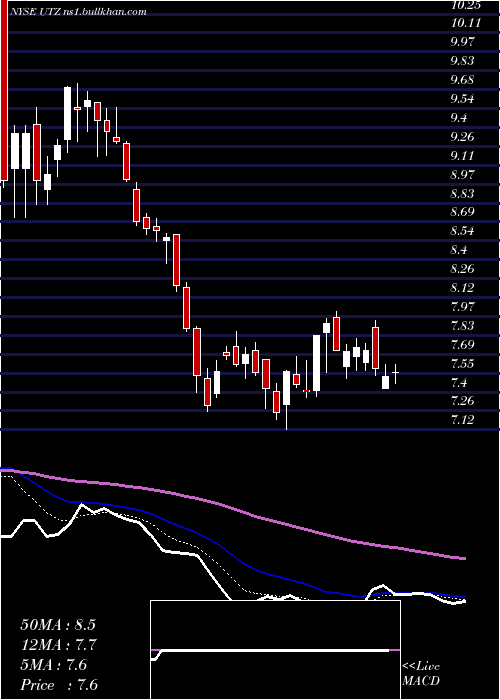Click the 7.55 price label
Viewport: 500px width, 700px height.
point(464,364)
